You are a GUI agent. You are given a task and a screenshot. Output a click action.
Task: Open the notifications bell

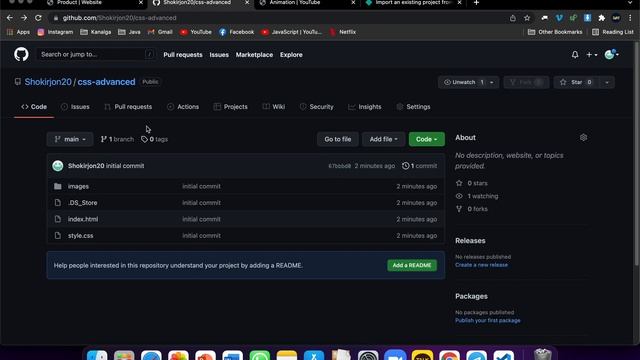[575, 54]
